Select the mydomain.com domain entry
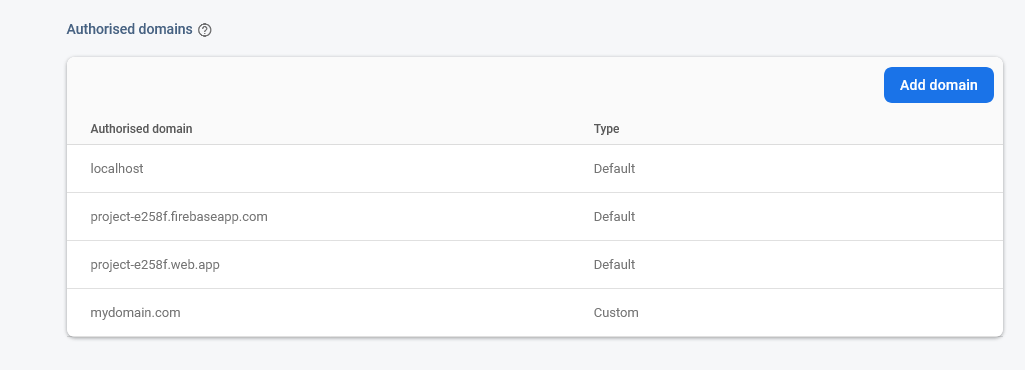This screenshot has height=370, width=1025. tap(135, 312)
